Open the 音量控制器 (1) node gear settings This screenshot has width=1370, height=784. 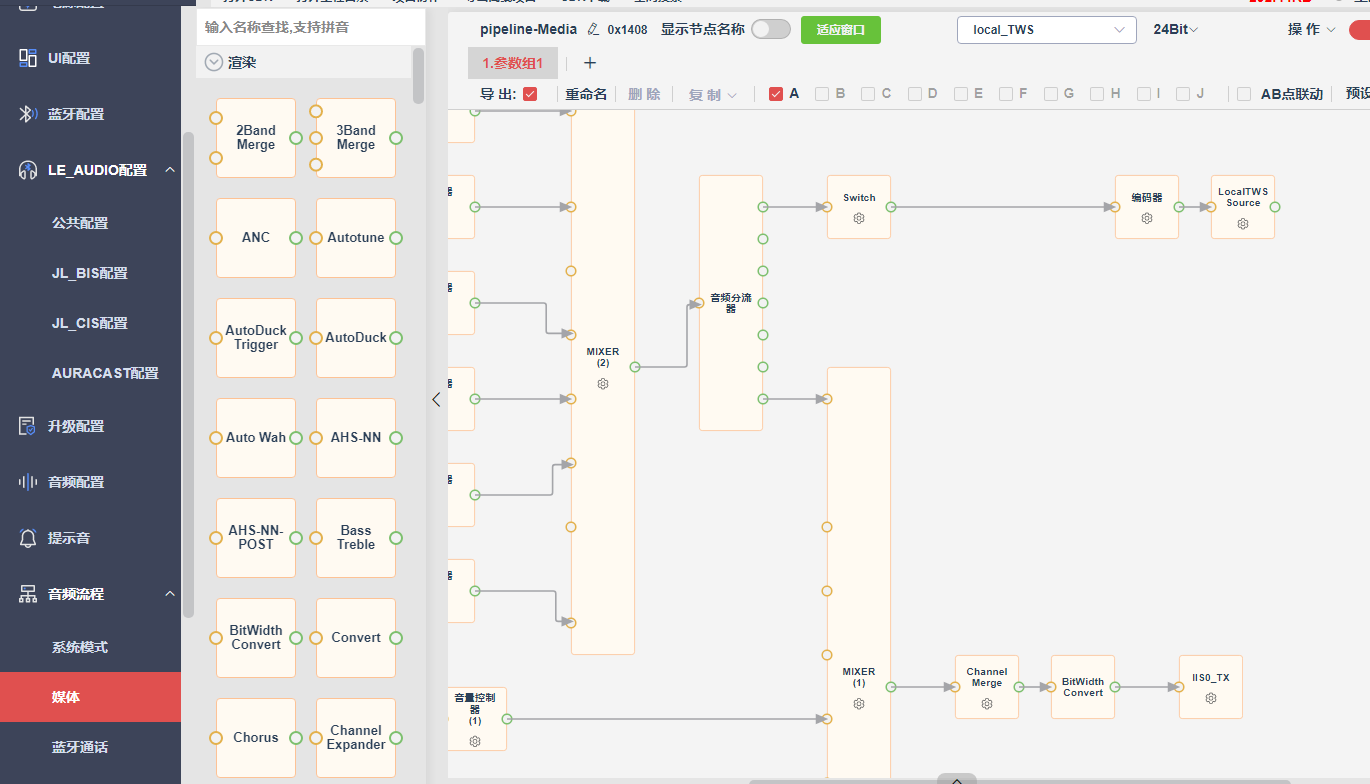(x=475, y=741)
